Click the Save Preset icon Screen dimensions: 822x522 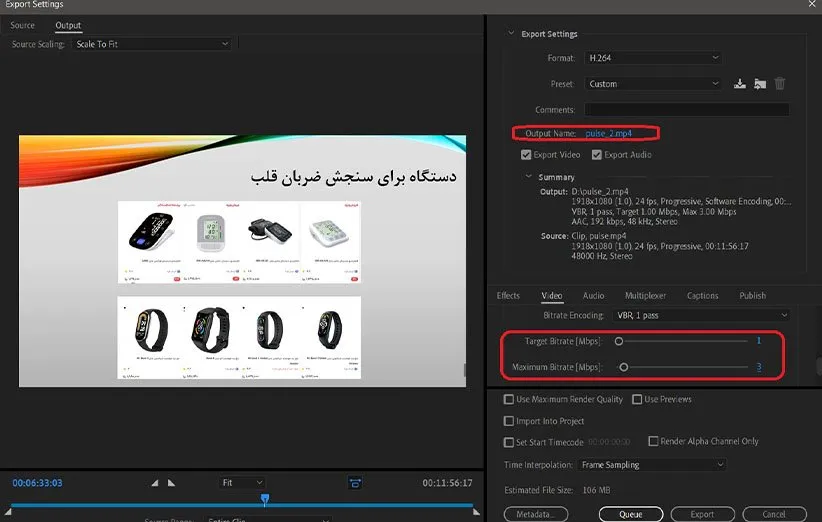740,84
